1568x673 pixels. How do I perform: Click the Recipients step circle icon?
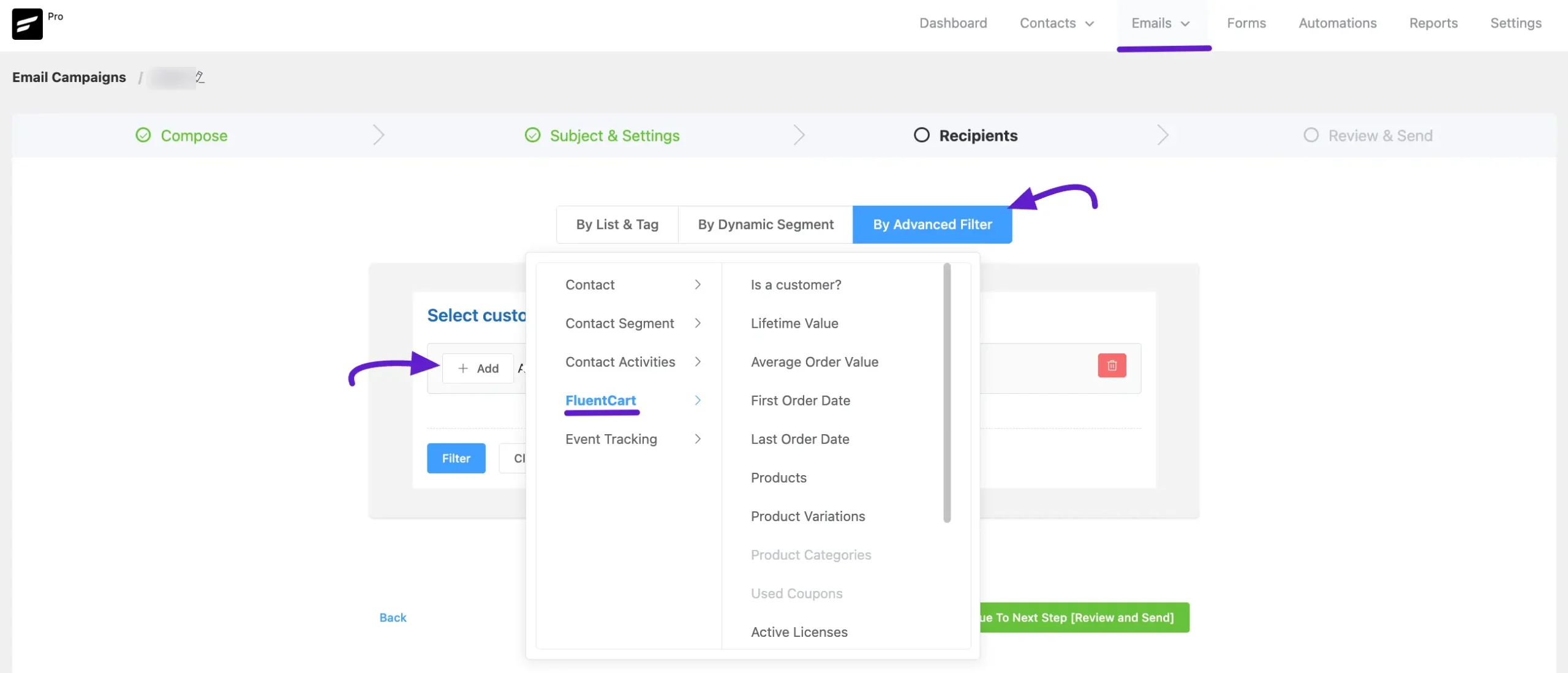click(921, 135)
